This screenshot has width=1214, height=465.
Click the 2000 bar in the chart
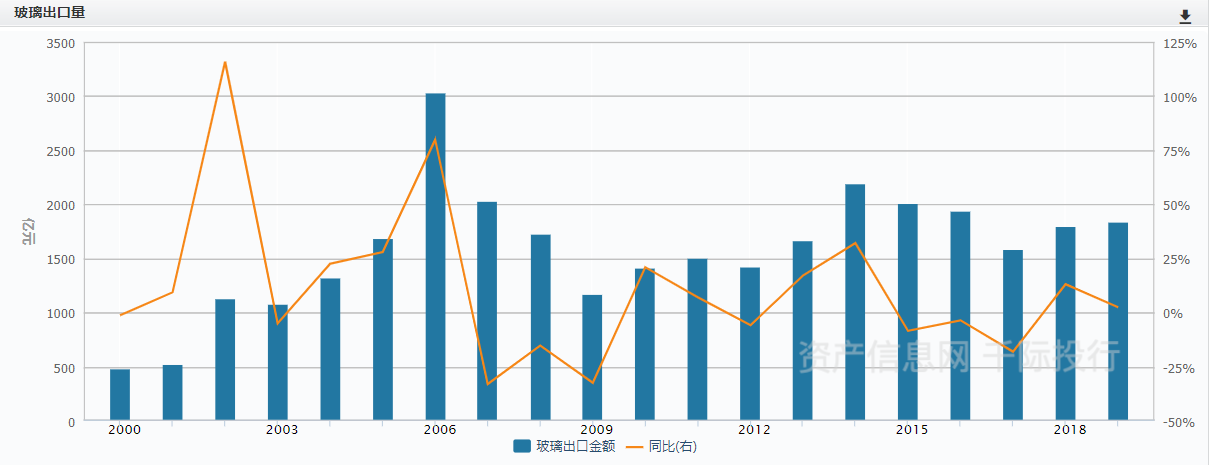[x=120, y=395]
